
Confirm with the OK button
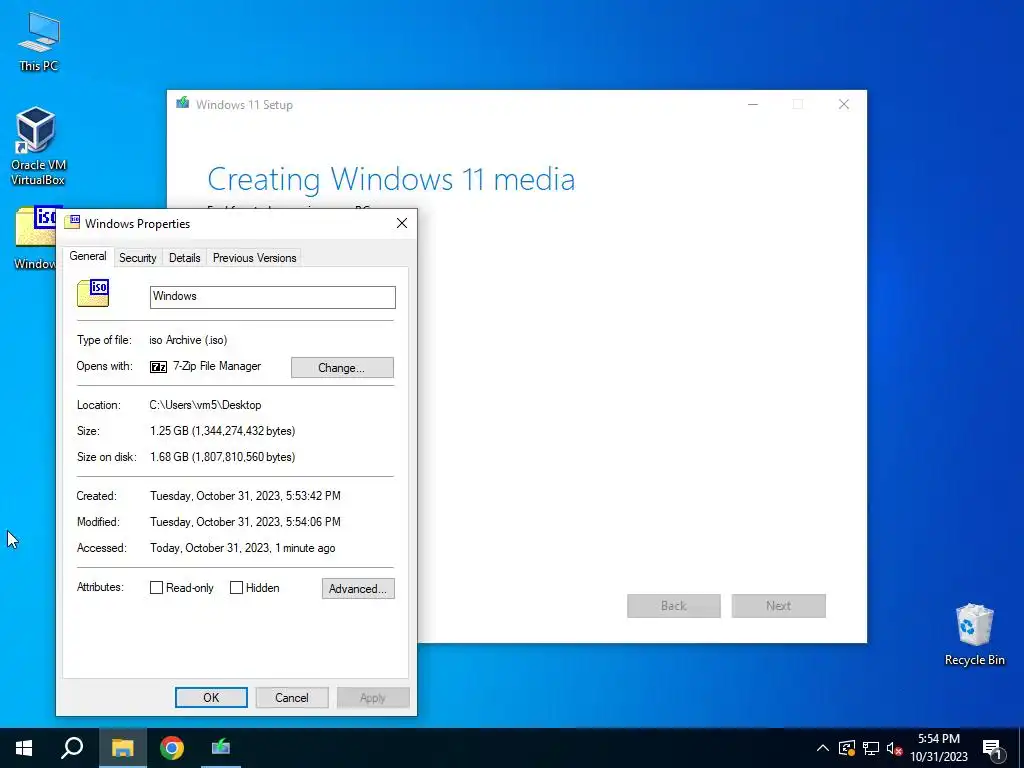211,697
